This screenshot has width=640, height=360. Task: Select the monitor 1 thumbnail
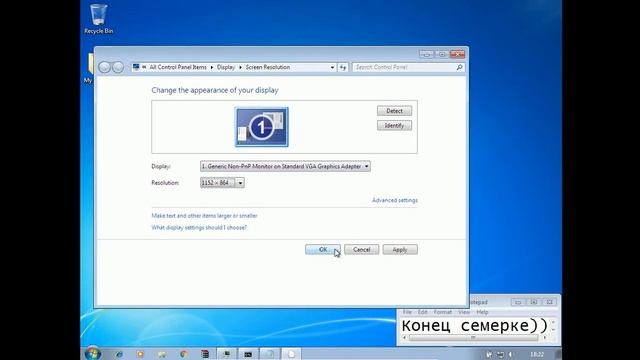[262, 127]
